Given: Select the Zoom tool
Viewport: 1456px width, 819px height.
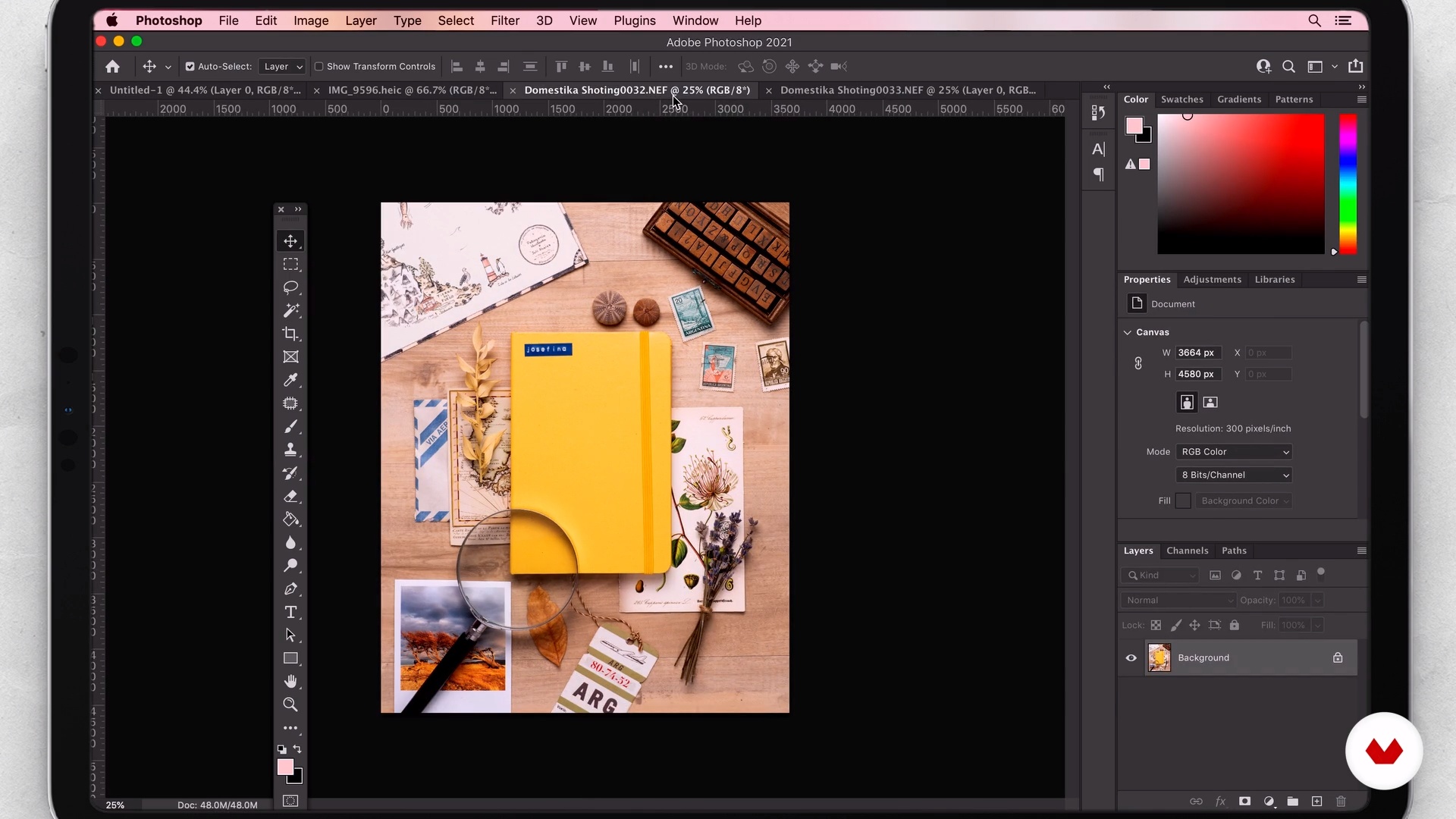Looking at the screenshot, I should pos(290,704).
